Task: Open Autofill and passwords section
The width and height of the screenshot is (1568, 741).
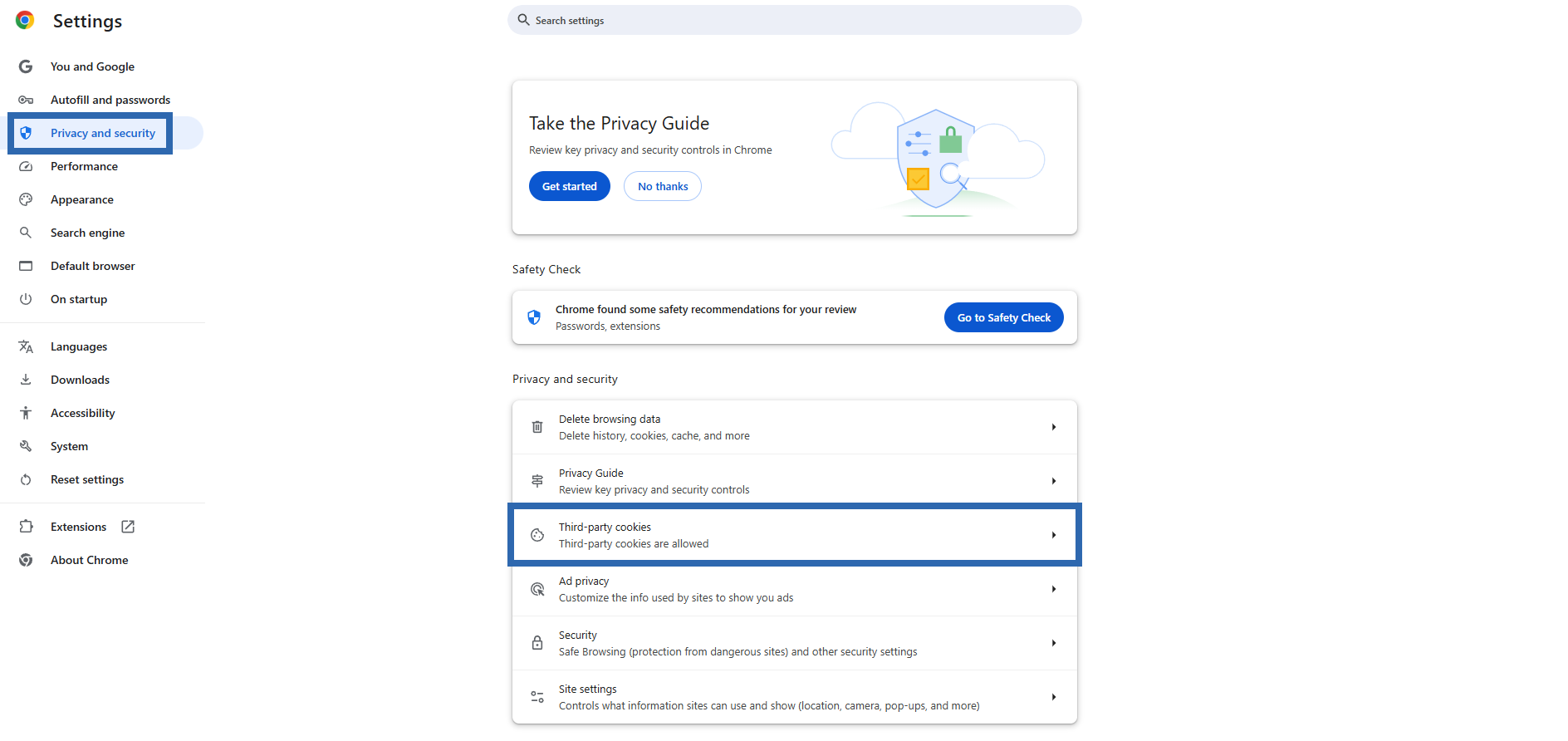Action: (110, 100)
